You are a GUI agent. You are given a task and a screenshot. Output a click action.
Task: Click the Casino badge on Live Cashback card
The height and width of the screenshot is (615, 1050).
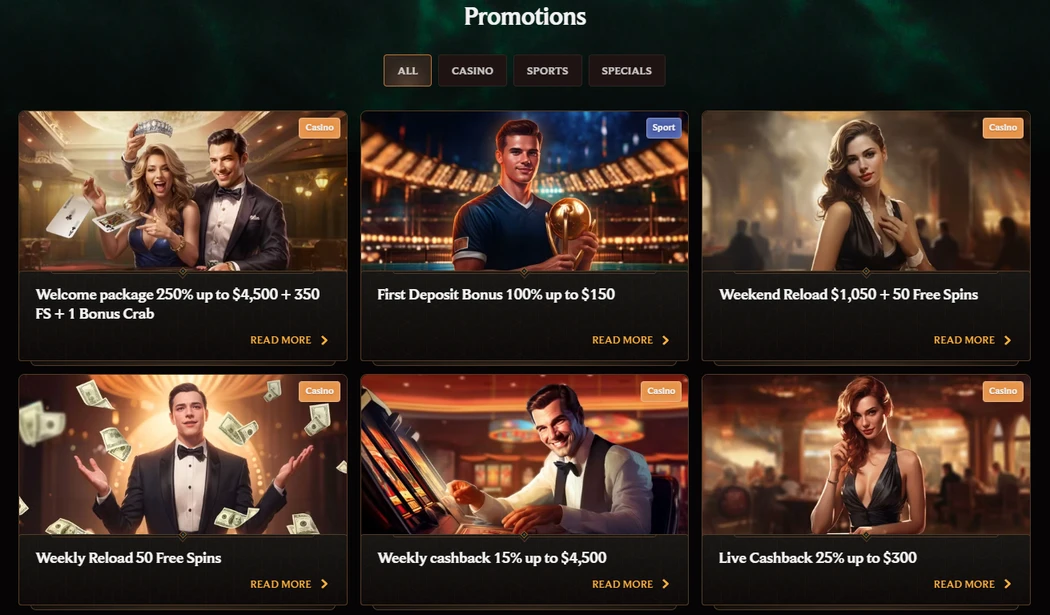click(x=1003, y=391)
